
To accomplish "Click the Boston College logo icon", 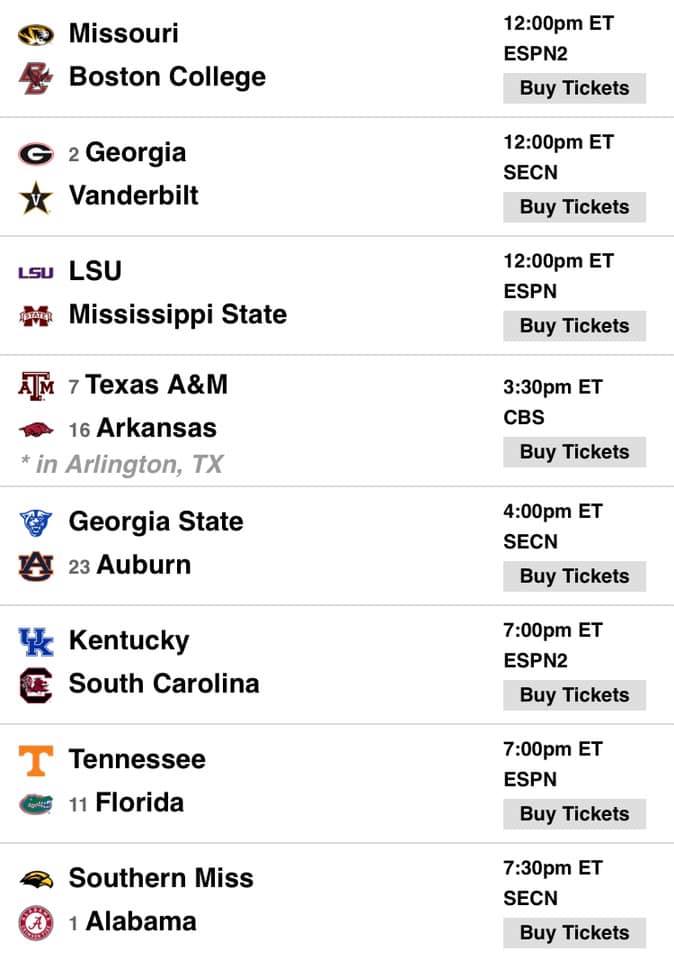I will (x=35, y=78).
